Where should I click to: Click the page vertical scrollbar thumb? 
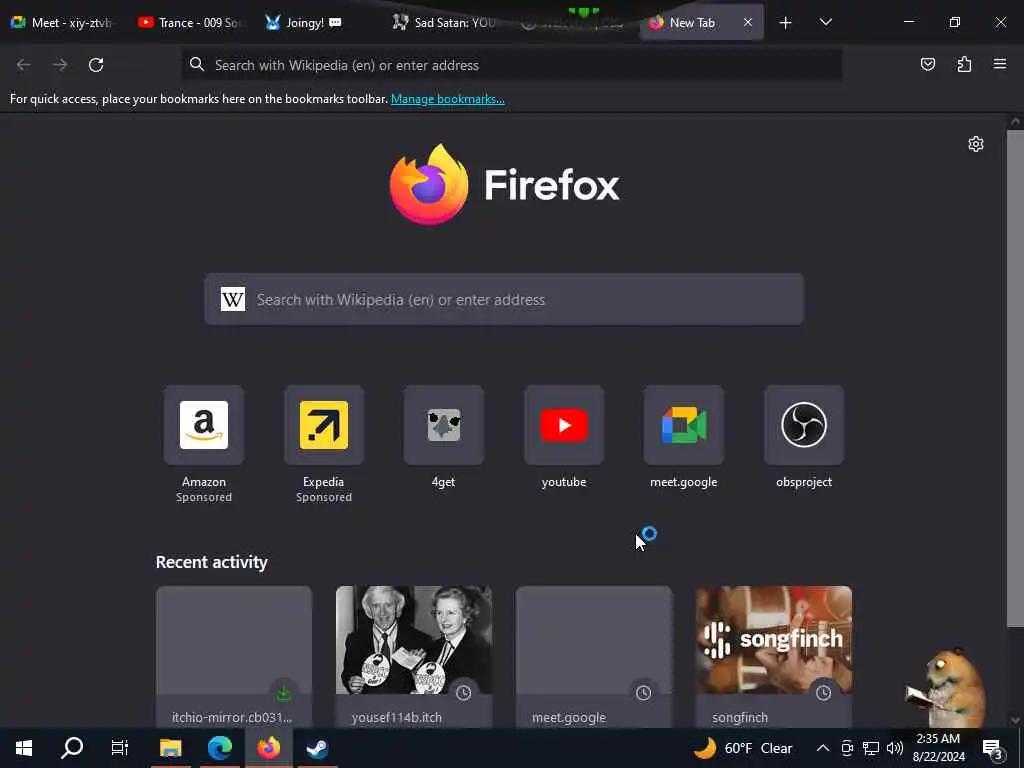(x=1015, y=379)
